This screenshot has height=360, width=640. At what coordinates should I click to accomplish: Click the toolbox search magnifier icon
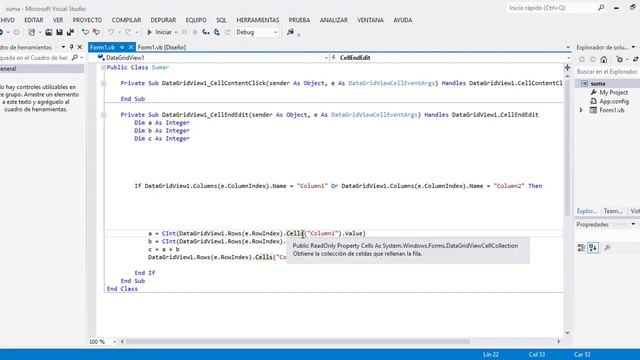pos(75,58)
